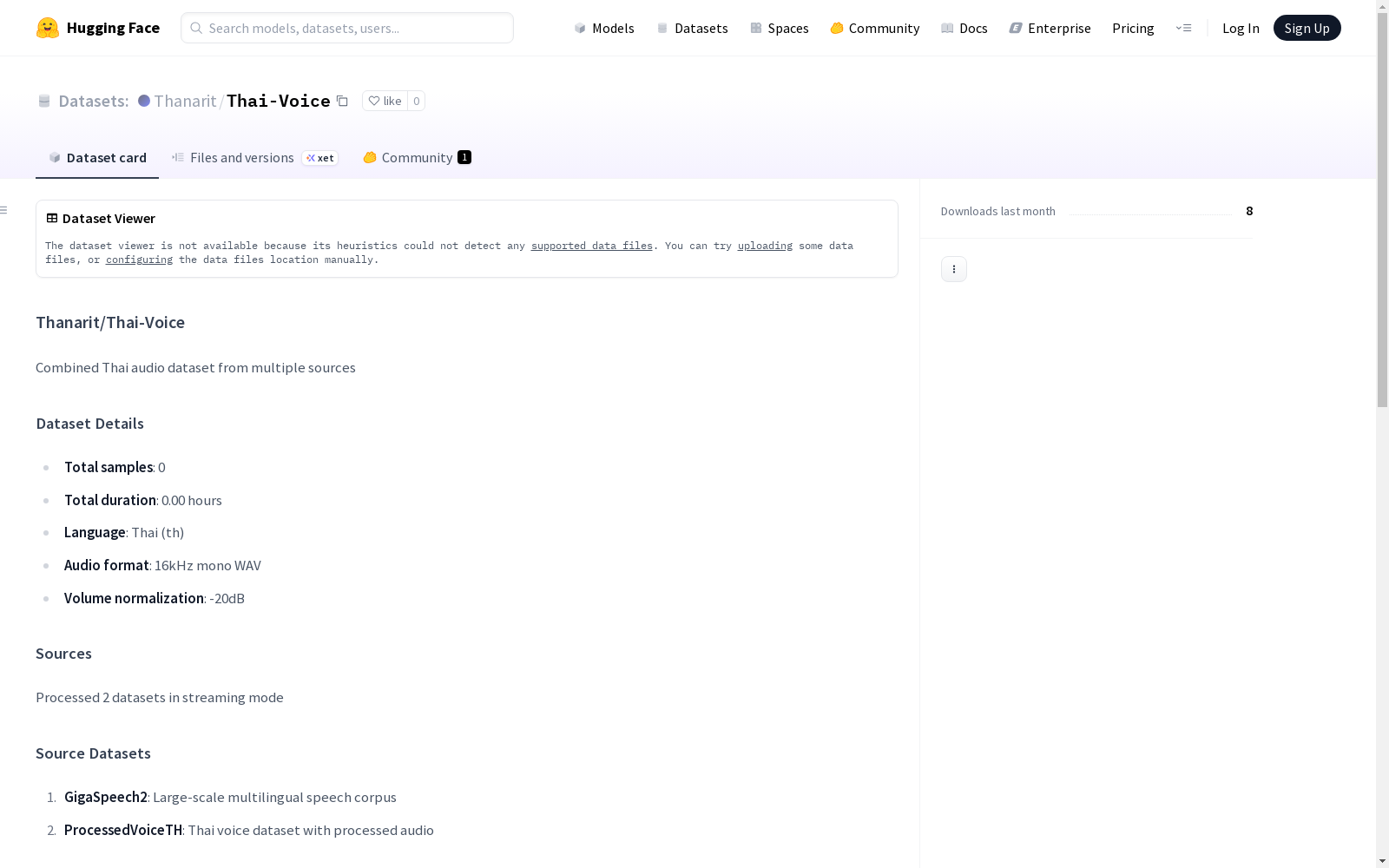Visit the Pricing page
The width and height of the screenshot is (1389, 868).
(1133, 28)
